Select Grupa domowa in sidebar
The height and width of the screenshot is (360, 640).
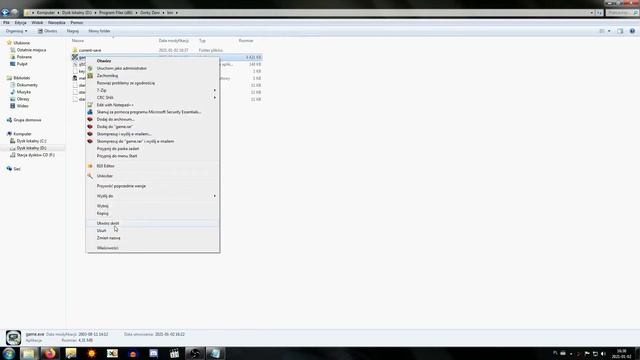pyautogui.click(x=27, y=120)
